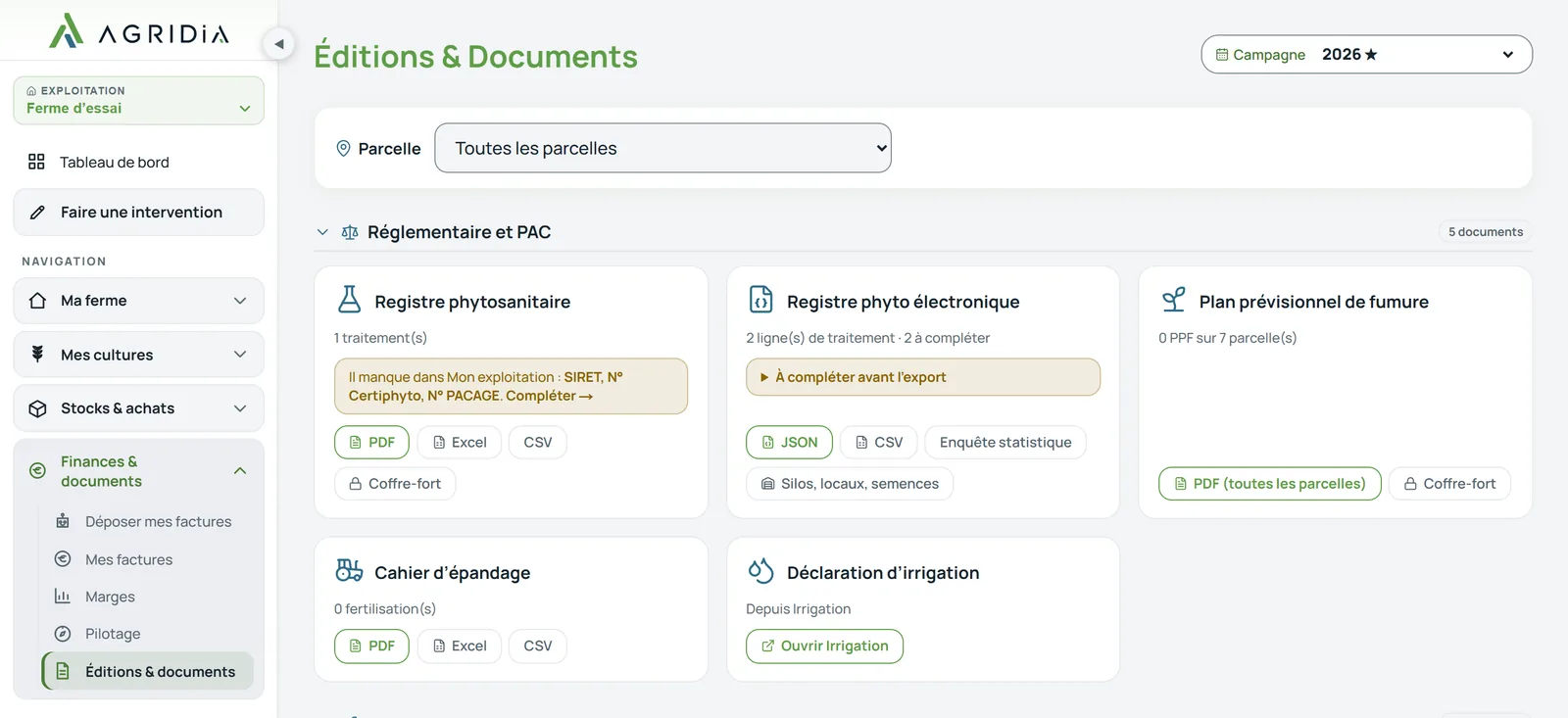1568x718 pixels.
Task: Export Cahier d'épandage as CSV
Action: 537,646
